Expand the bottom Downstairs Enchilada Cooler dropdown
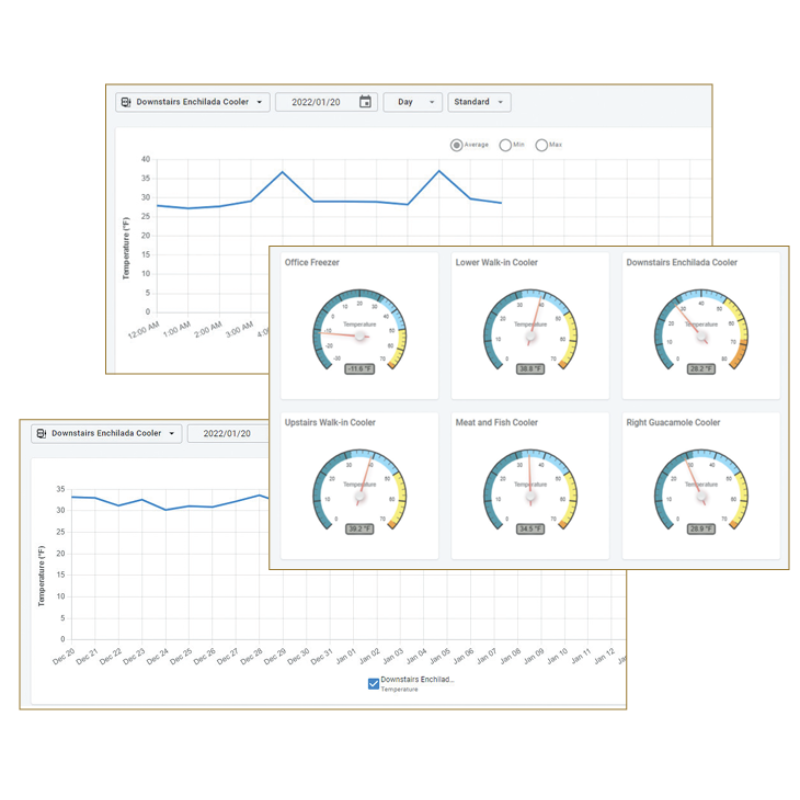Screen dimensions: 800x800 click(x=173, y=434)
